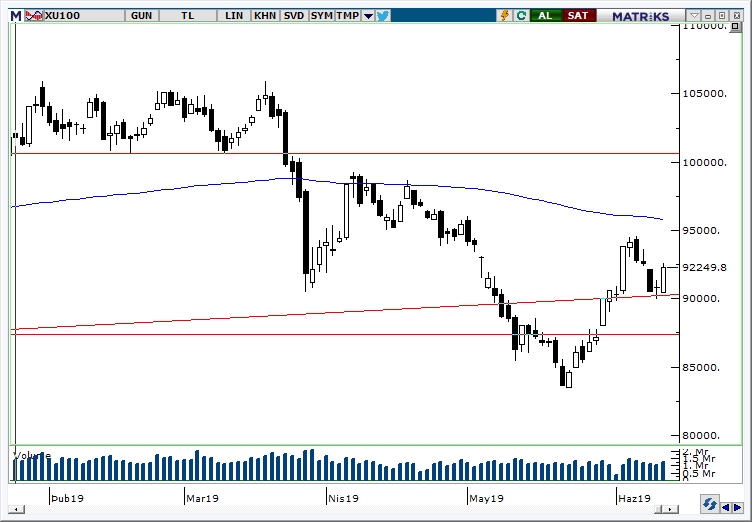
Task: Click the 0.5 Mr volume axis label
Action: (699, 474)
